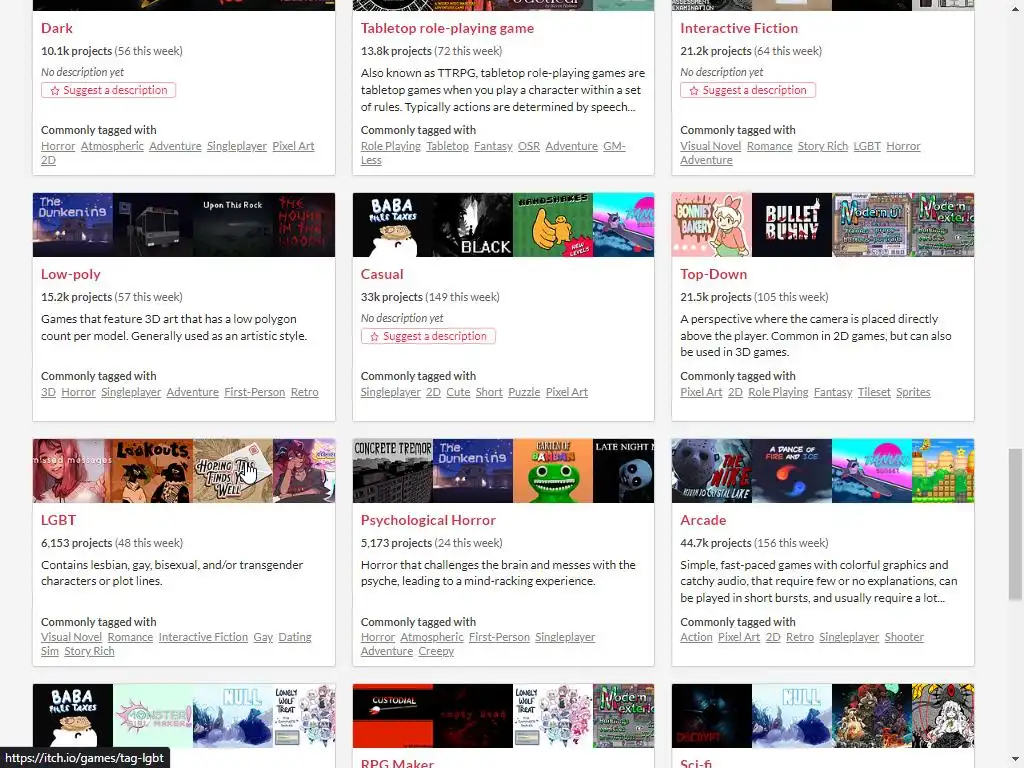1024x768 pixels.
Task: Click Suggest a description under Dark
Action: [x=108, y=90]
